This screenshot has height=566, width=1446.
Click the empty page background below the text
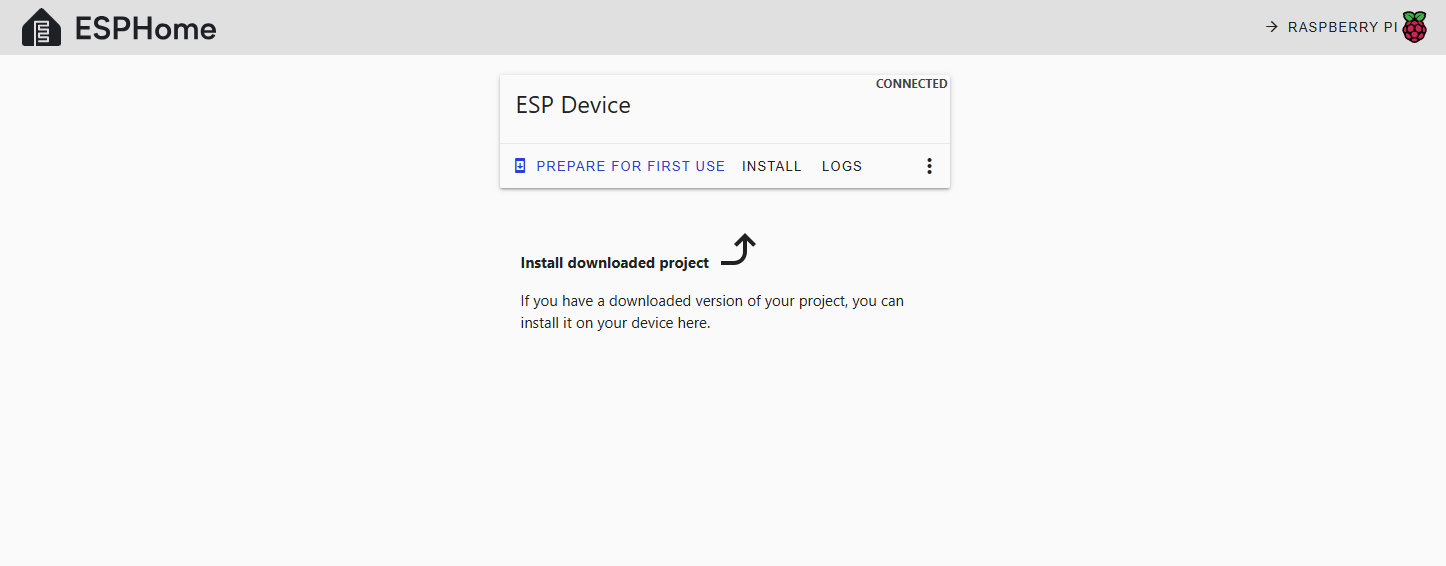(720, 450)
